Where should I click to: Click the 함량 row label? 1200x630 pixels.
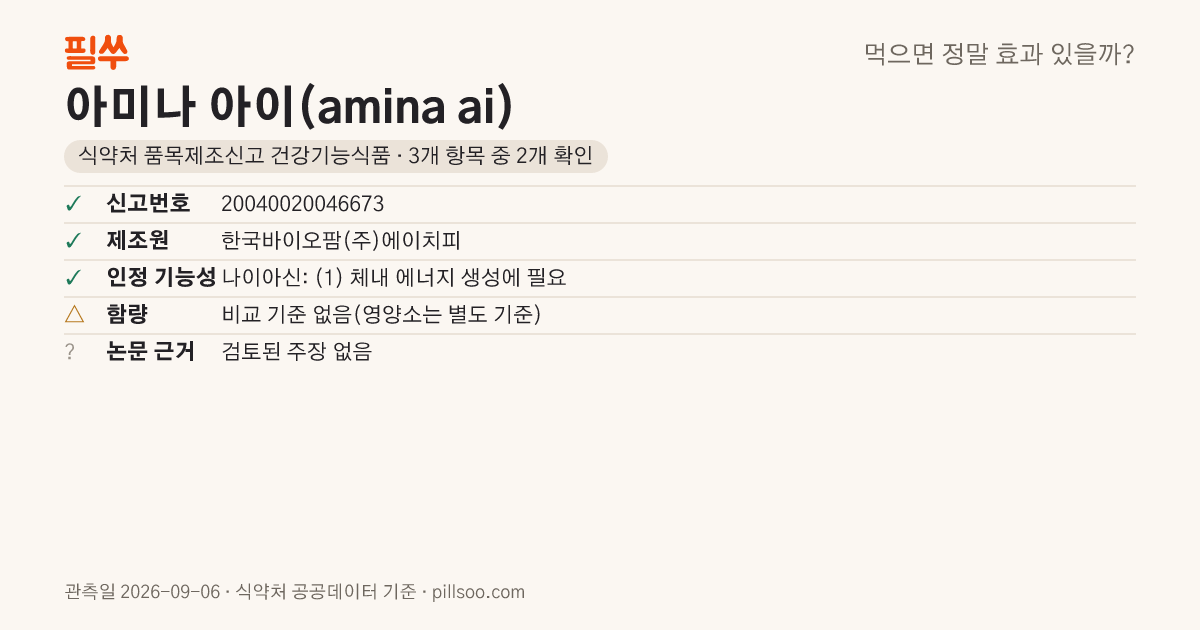coord(127,315)
